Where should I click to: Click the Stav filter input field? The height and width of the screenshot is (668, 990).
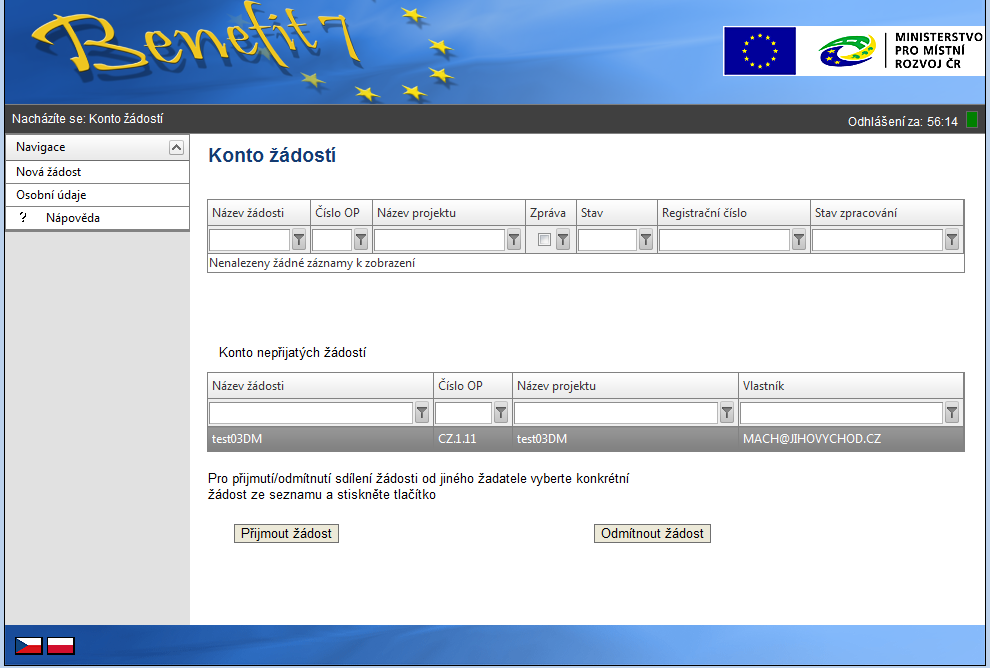[x=607, y=240]
